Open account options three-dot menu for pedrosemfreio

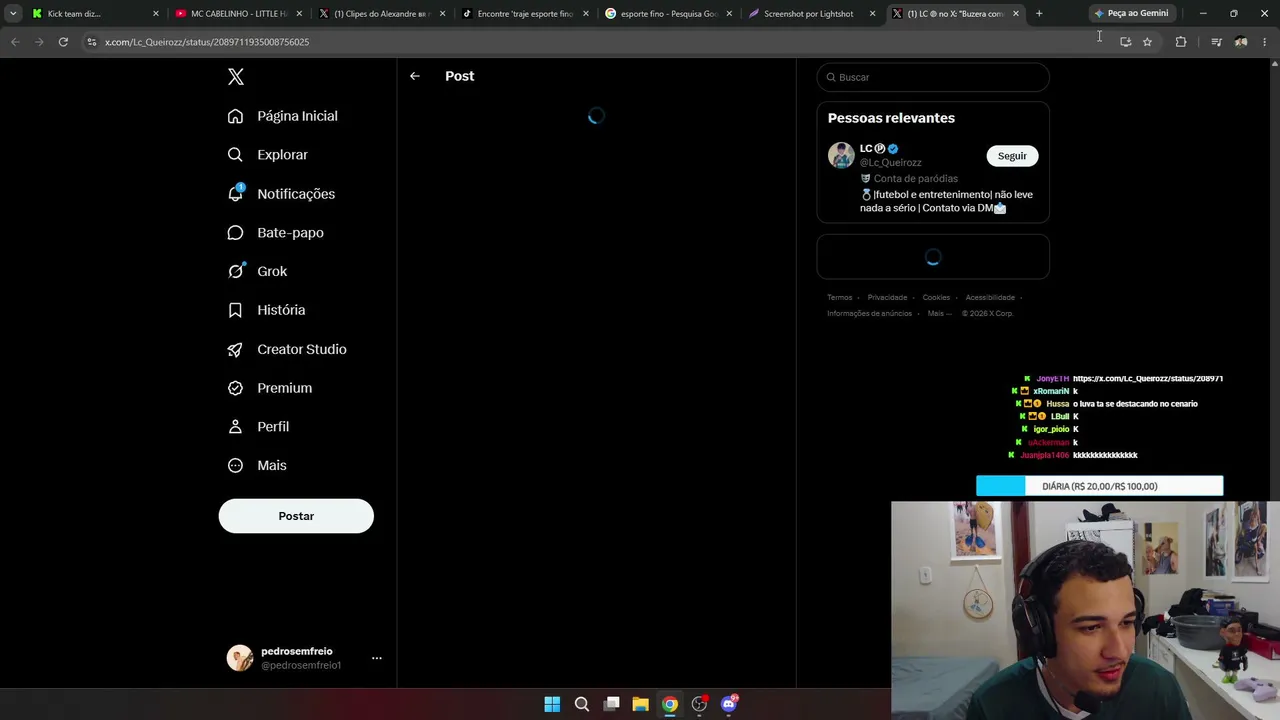(x=377, y=658)
